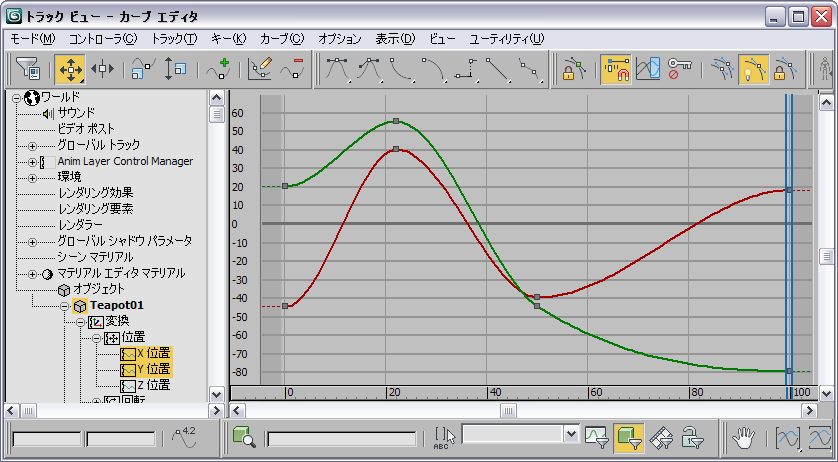Activate the Add Keys tool

218,70
